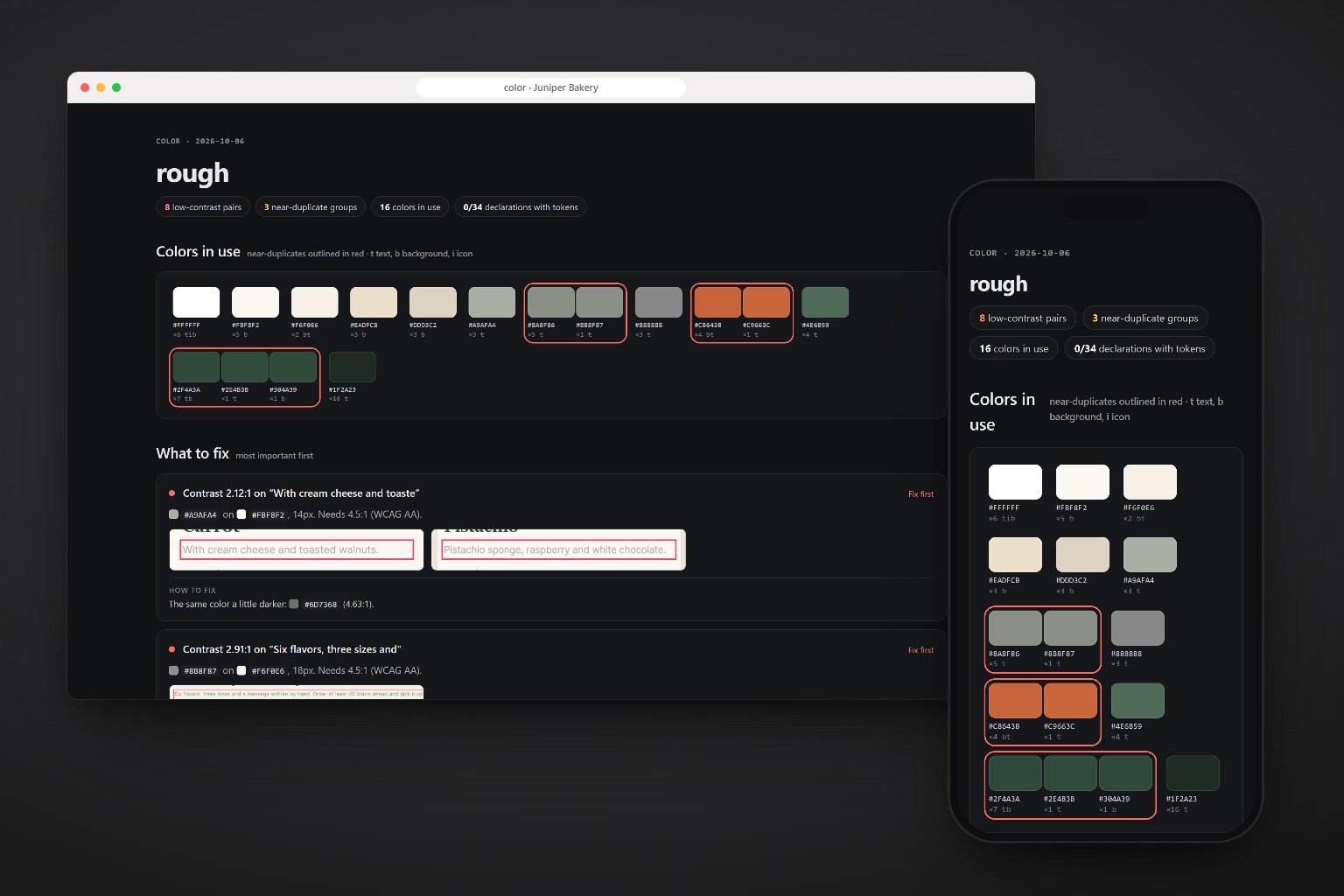Click the browser address bar showing 'color · Juniper Bakery'
This screenshot has width=1344, height=896.
tap(551, 87)
